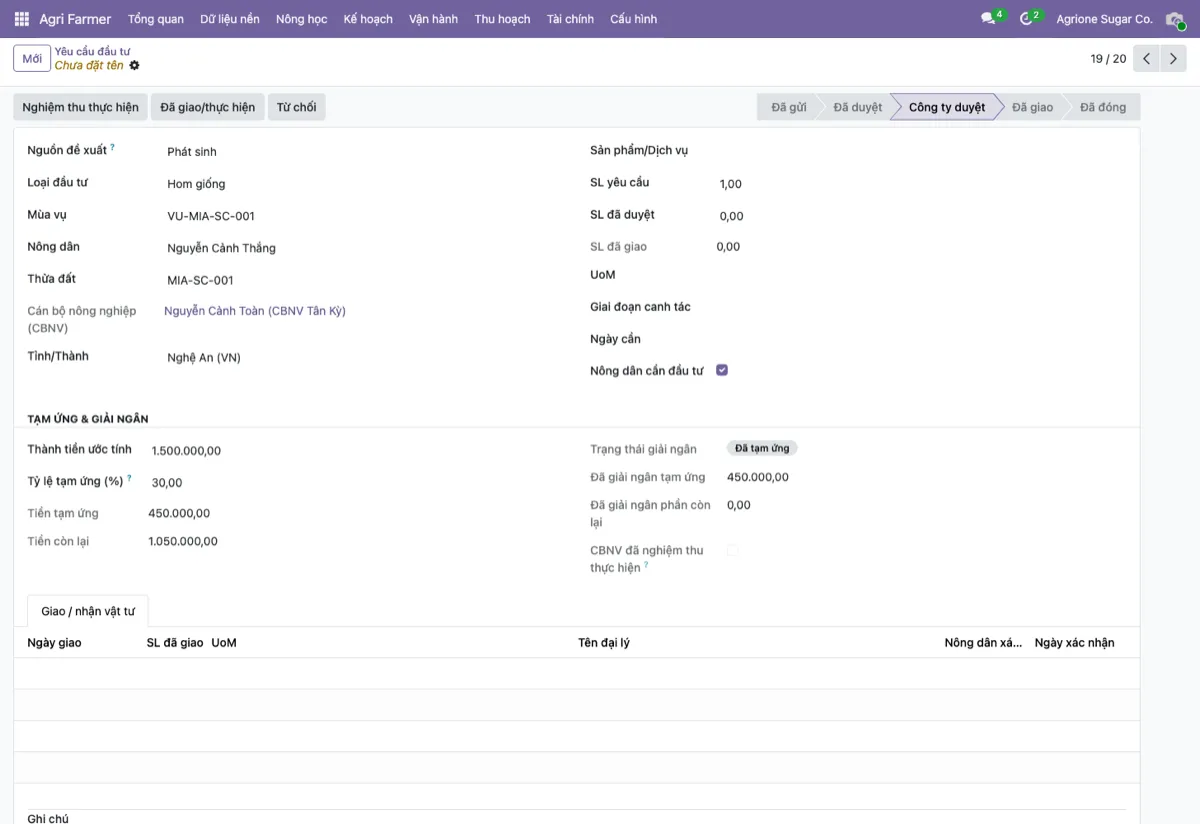Click Agri Farmer app title
Viewport: 1200px width, 824px height.
[x=75, y=19]
